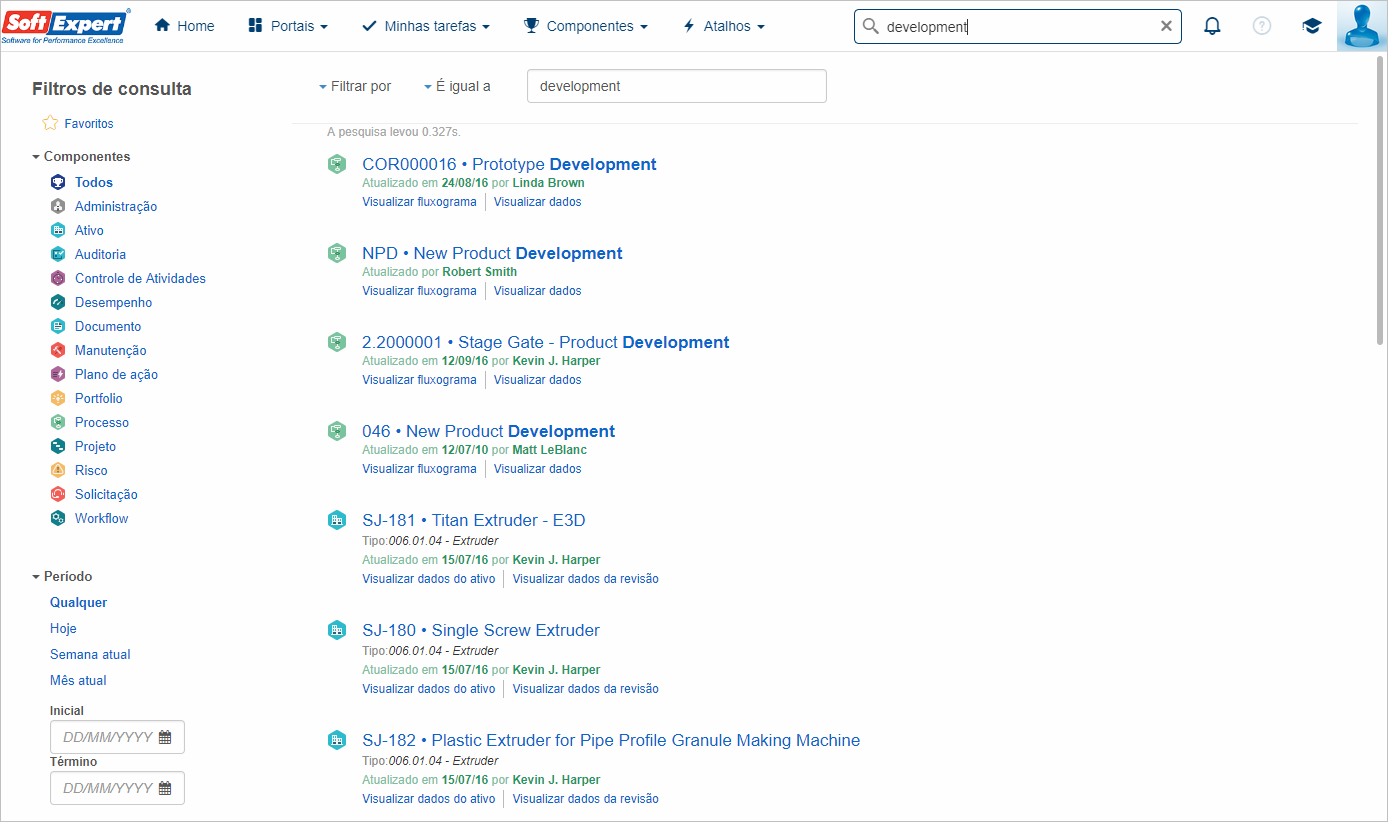Select Semana atual period filter
This screenshot has height=822, width=1388.
click(90, 654)
